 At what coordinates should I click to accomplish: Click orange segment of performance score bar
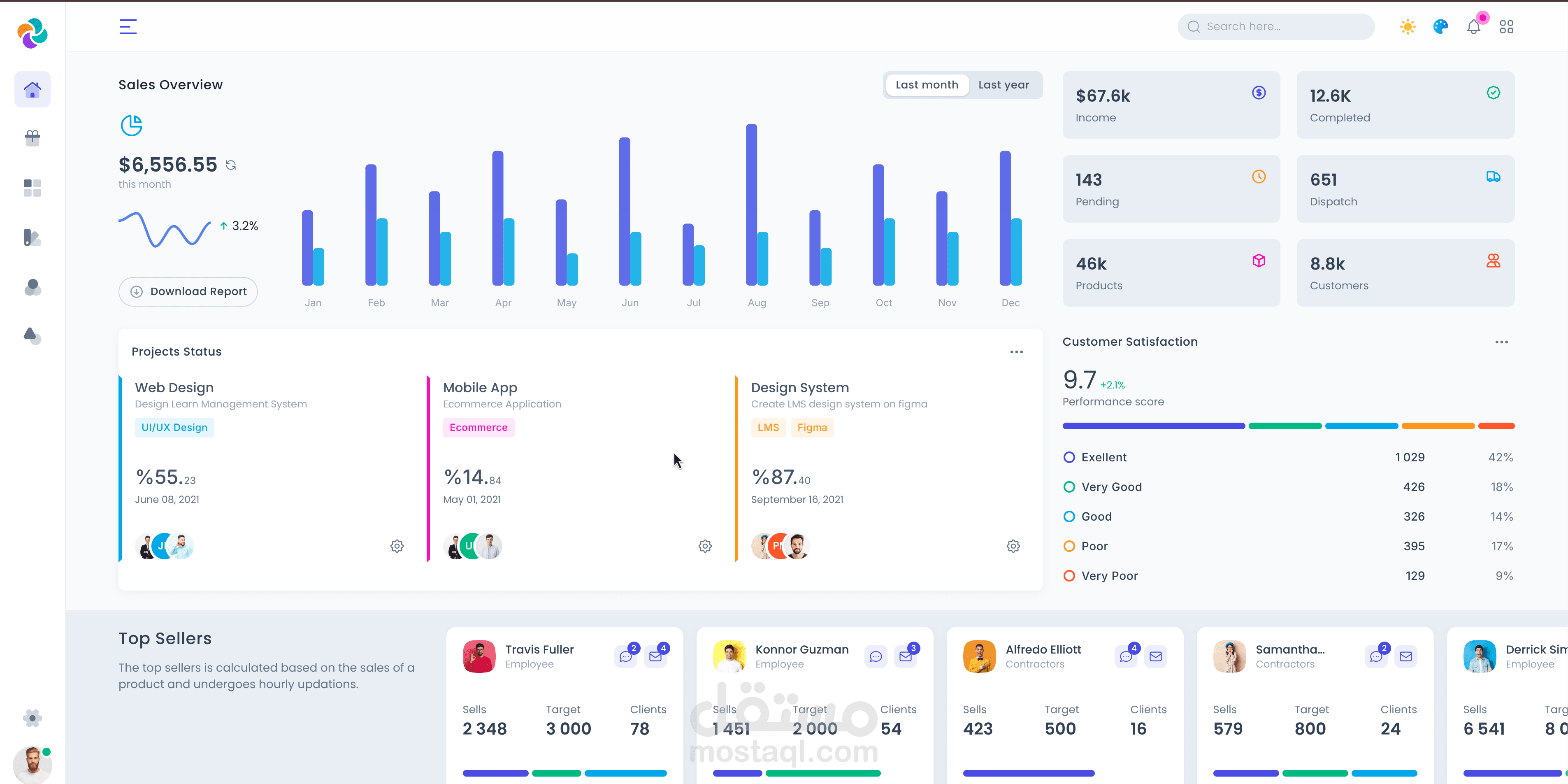point(1438,426)
